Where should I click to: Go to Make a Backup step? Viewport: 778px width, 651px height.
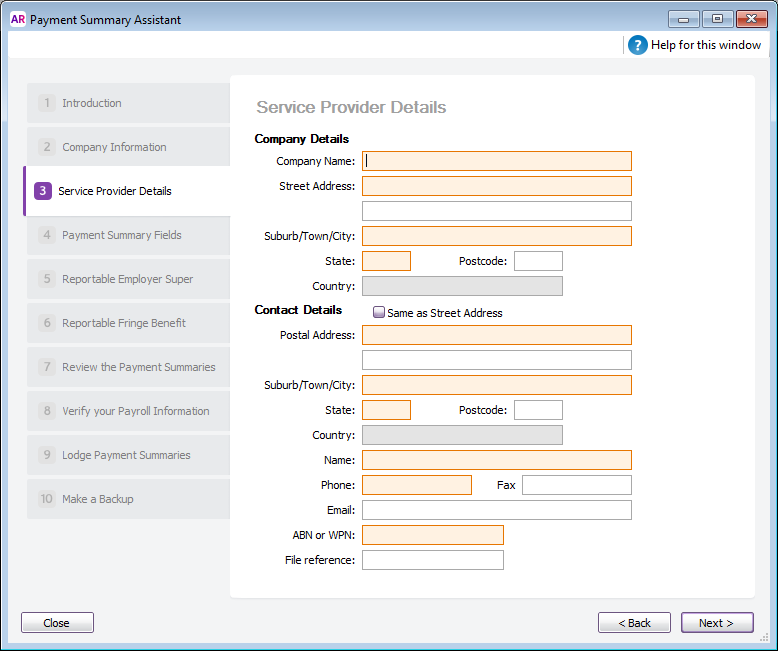click(x=129, y=499)
